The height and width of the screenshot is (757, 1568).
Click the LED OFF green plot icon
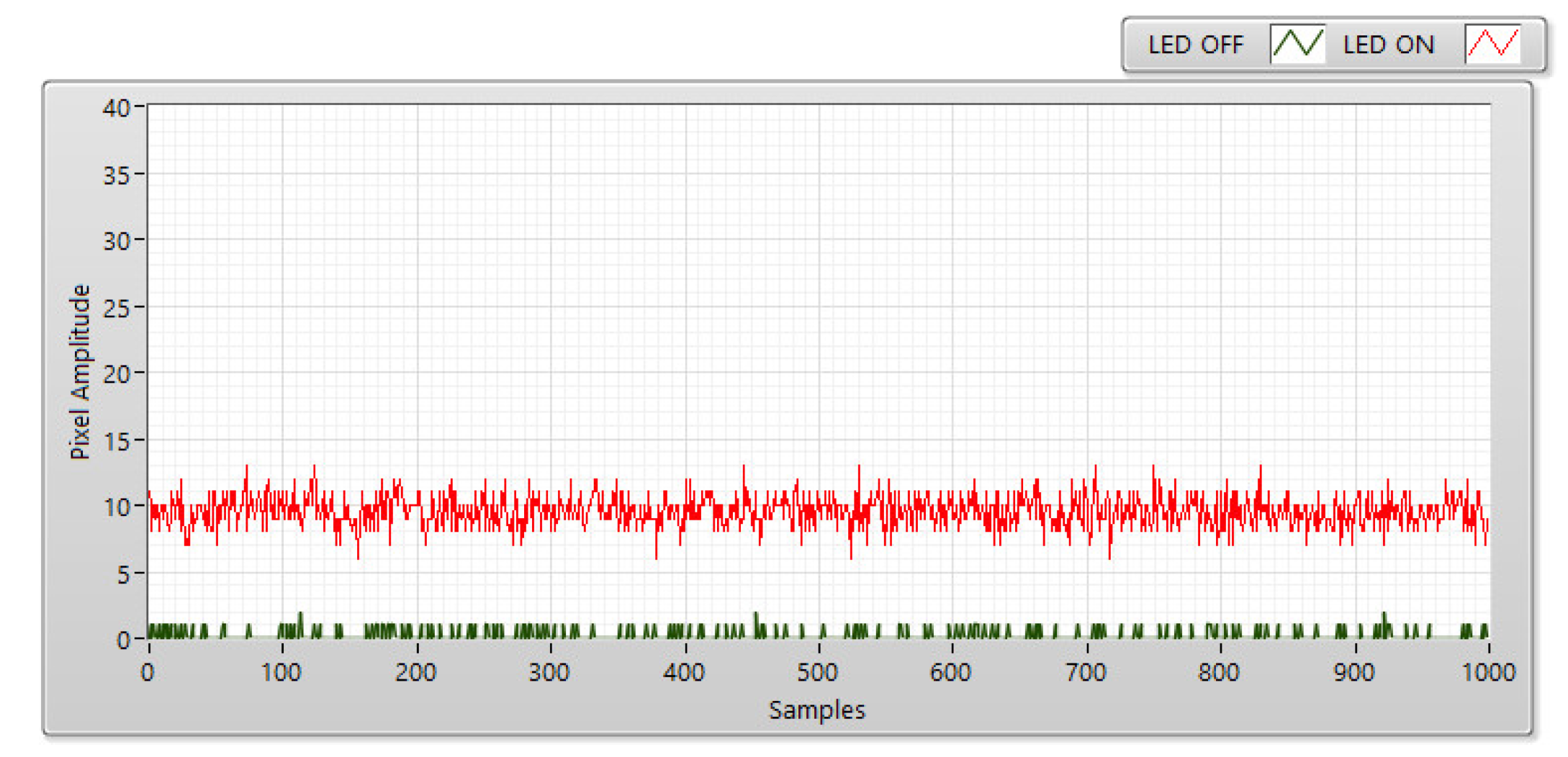(1297, 44)
